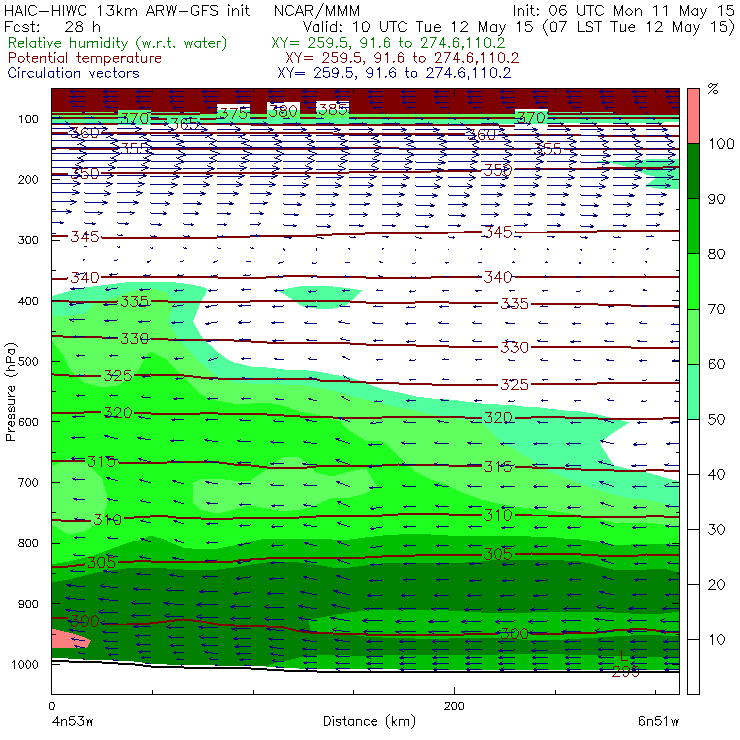Click the green 'Relative humidity (w.r.t. water)' legend

[x=117, y=43]
